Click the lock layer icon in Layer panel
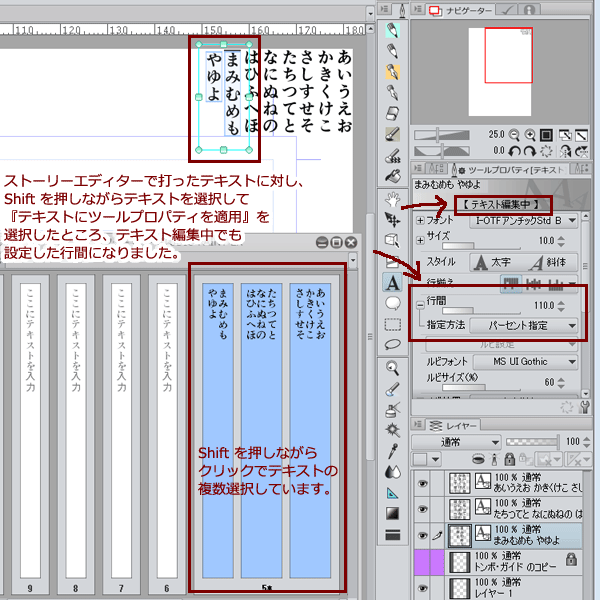The image size is (600, 600). 509,459
